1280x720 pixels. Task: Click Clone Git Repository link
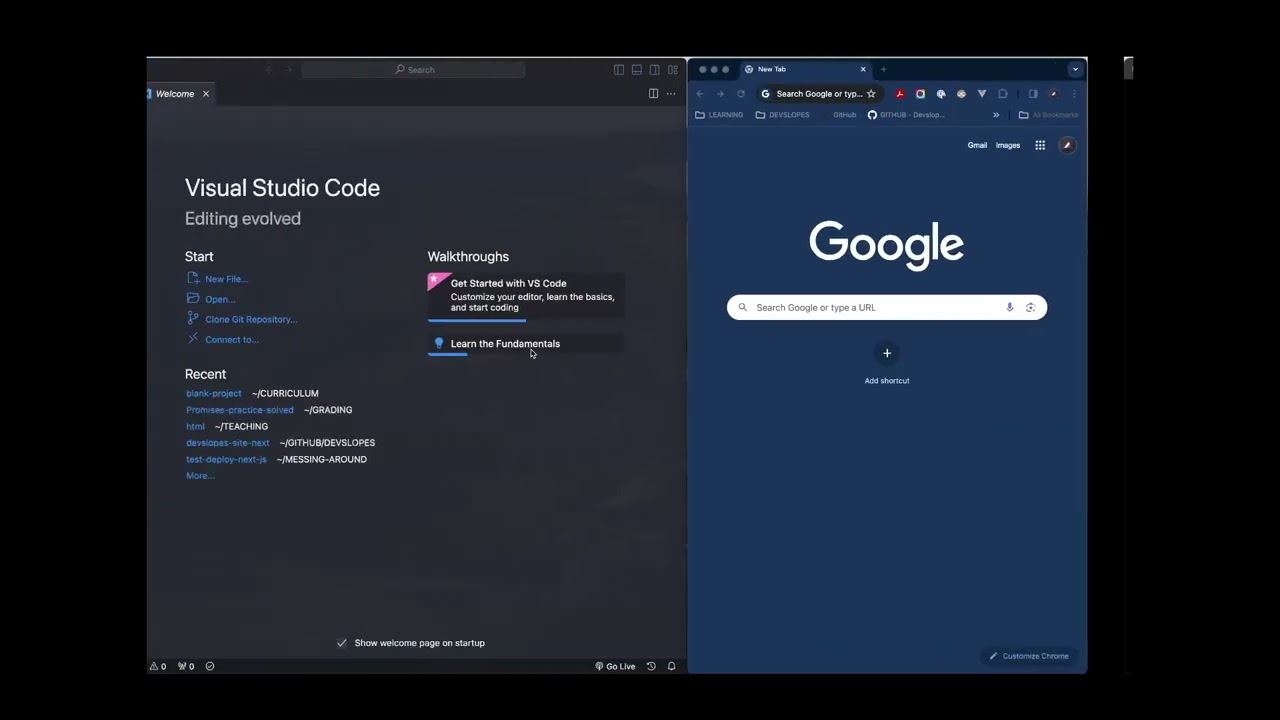tap(251, 319)
